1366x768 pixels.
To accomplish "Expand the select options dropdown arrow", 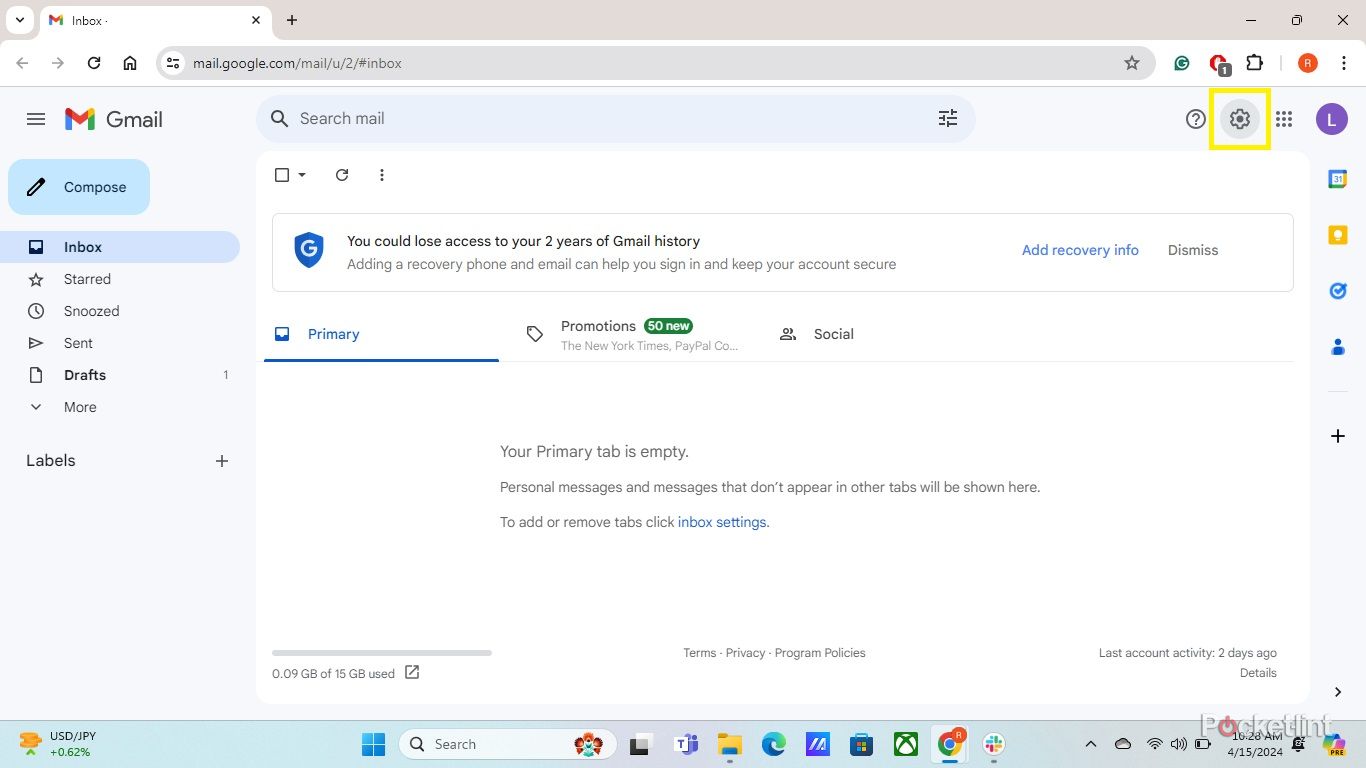I will 302,175.
